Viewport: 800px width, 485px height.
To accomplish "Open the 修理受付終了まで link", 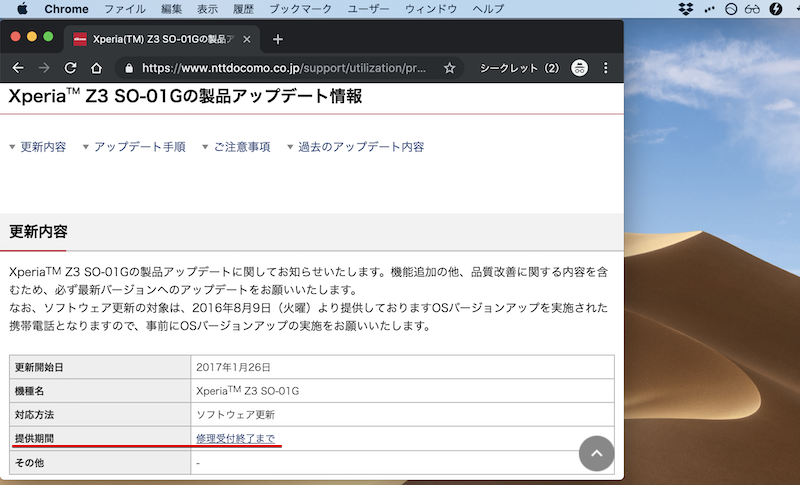I will coord(236,440).
